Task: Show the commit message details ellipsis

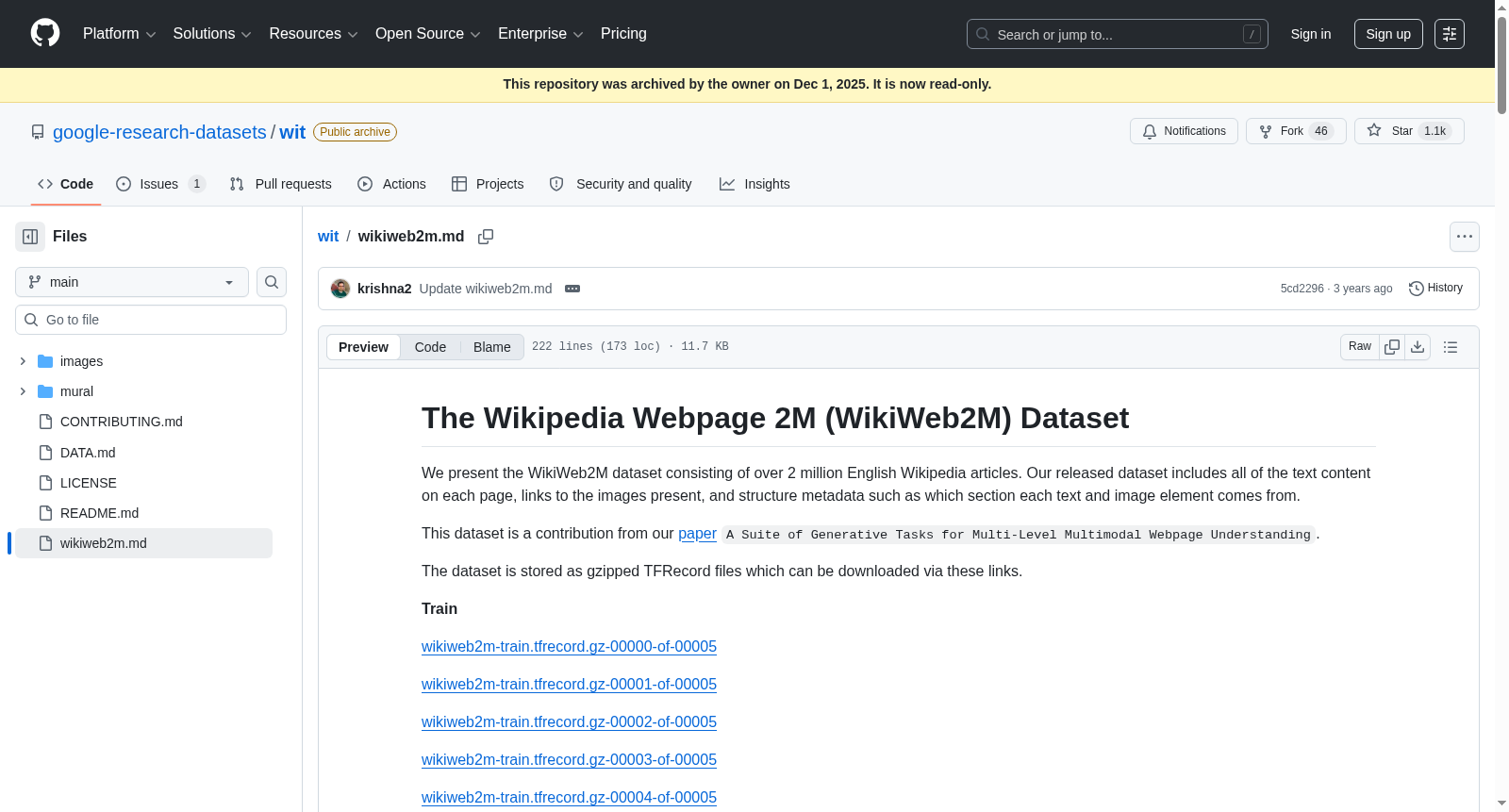Action: 572,289
